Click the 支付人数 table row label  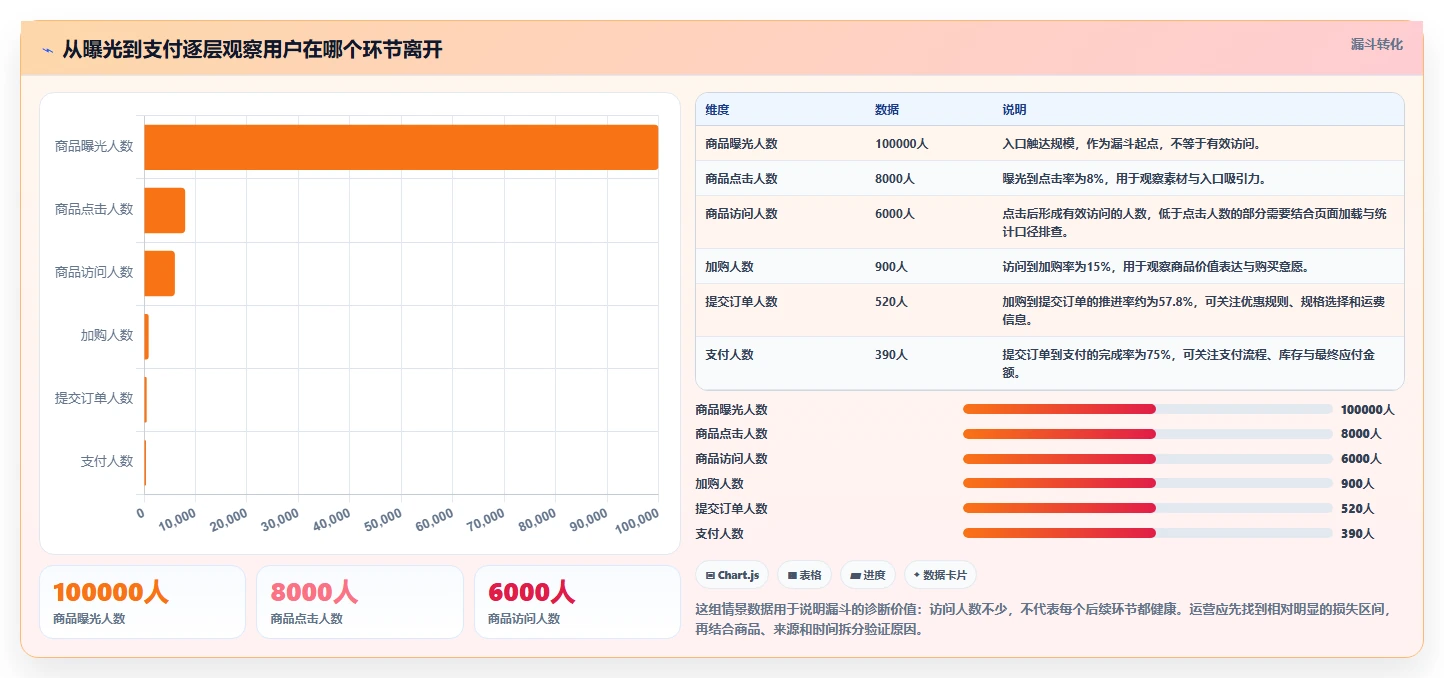click(729, 355)
